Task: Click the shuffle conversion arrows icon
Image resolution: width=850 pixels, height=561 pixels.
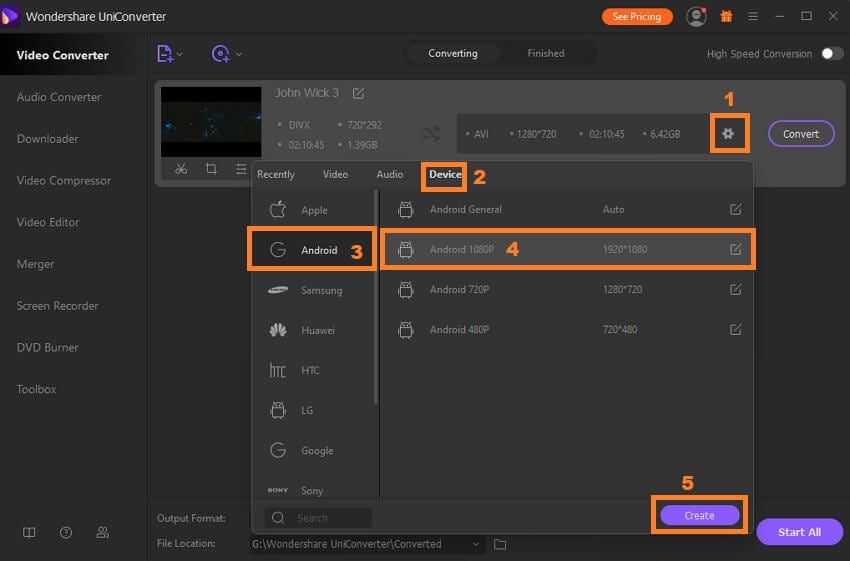Action: pyautogui.click(x=432, y=133)
